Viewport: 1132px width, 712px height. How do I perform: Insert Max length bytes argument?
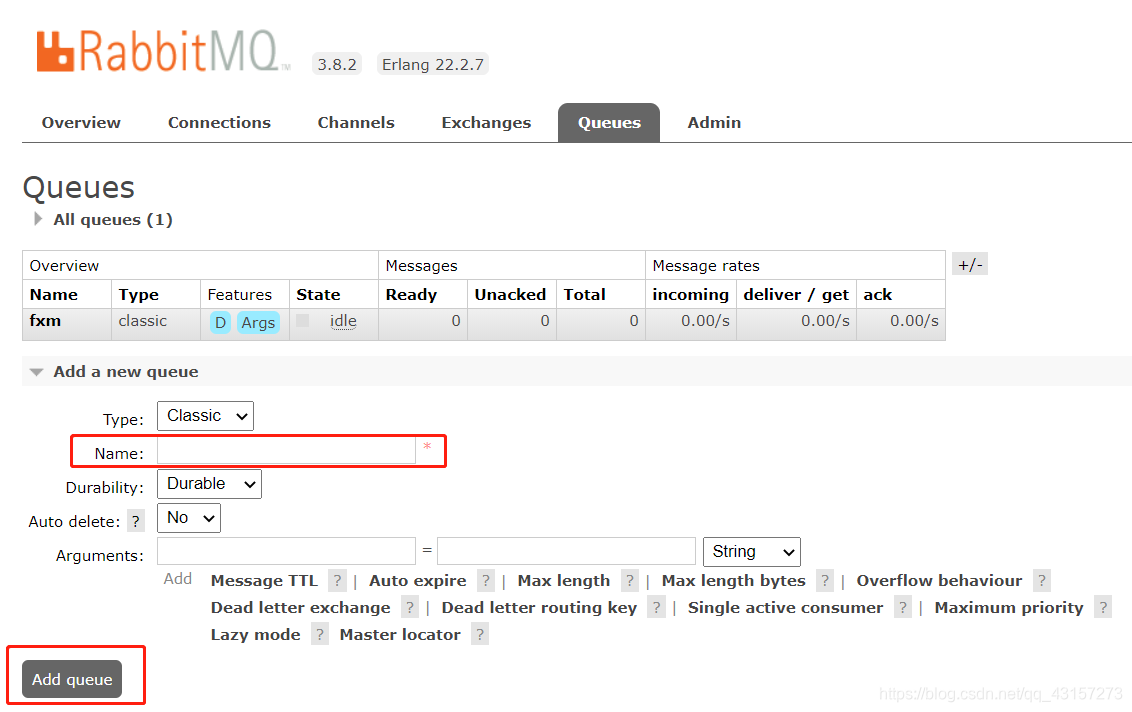point(733,581)
